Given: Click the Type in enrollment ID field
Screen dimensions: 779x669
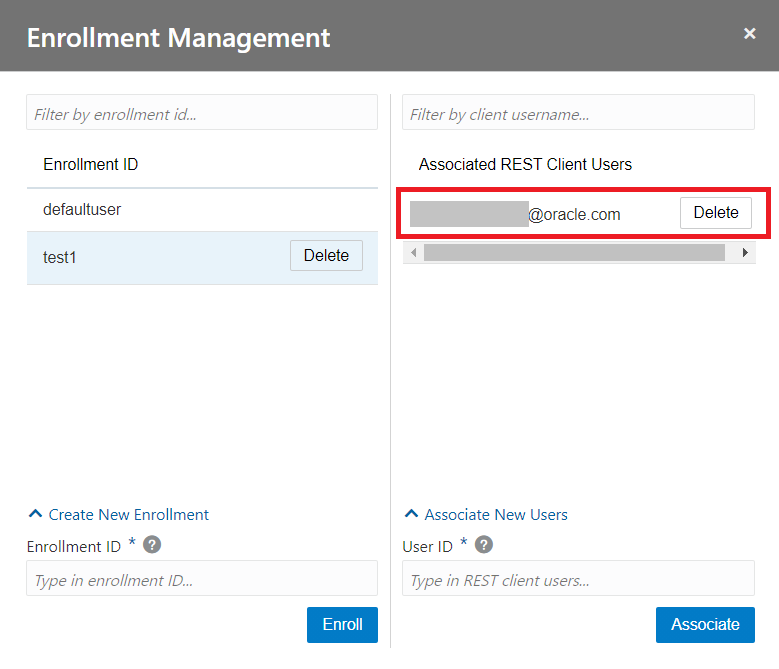Looking at the screenshot, I should 201,580.
